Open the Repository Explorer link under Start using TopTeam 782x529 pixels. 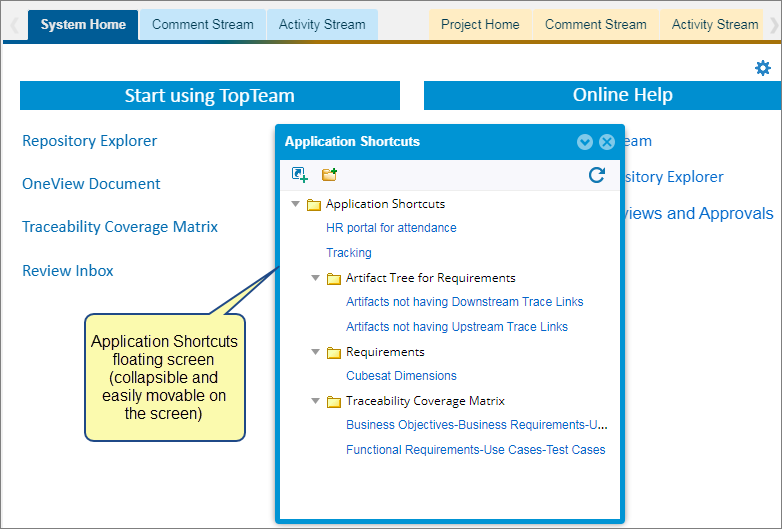coord(90,141)
